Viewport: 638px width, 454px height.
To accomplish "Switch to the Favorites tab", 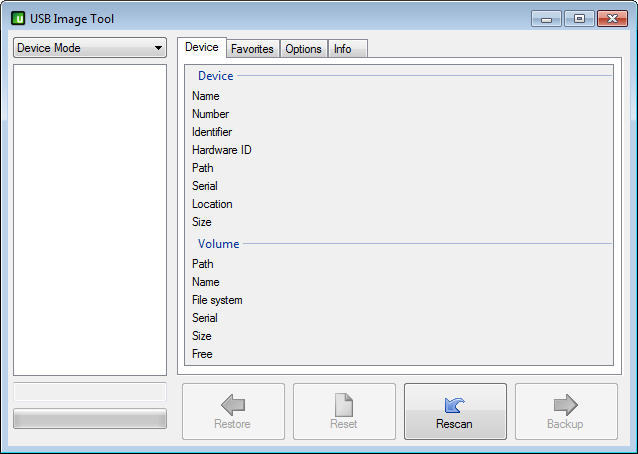I will (x=252, y=49).
